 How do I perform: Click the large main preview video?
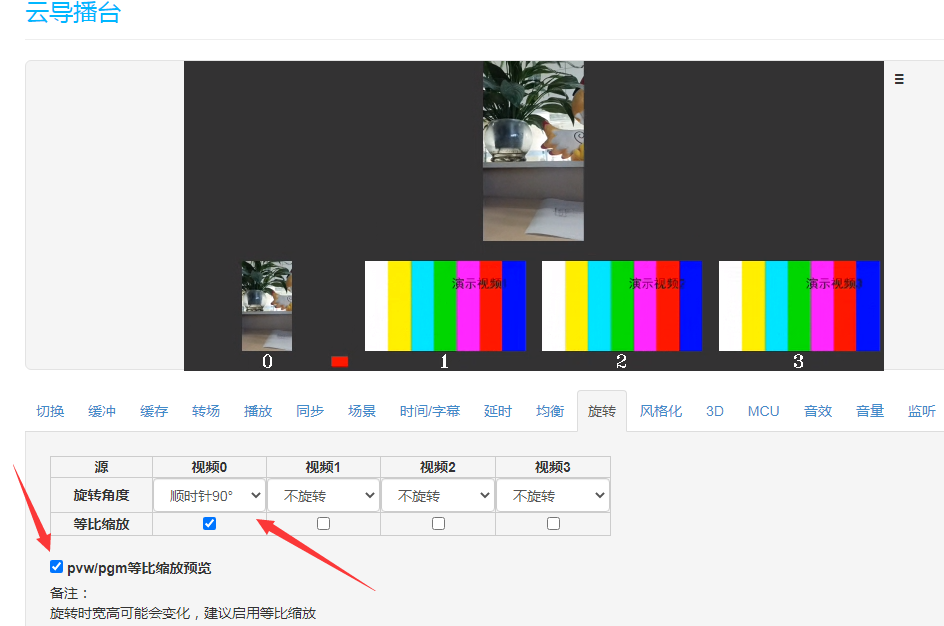[533, 150]
